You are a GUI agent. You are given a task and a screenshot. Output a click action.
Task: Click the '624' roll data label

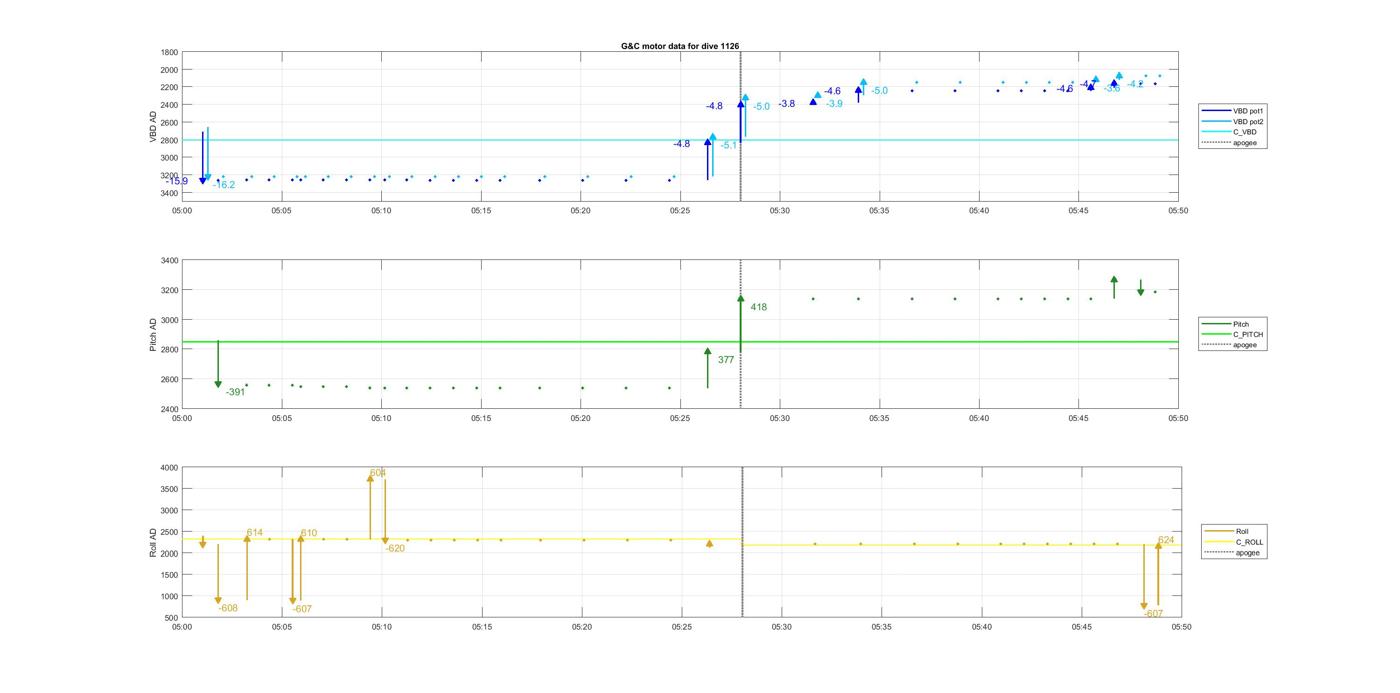coord(1166,540)
